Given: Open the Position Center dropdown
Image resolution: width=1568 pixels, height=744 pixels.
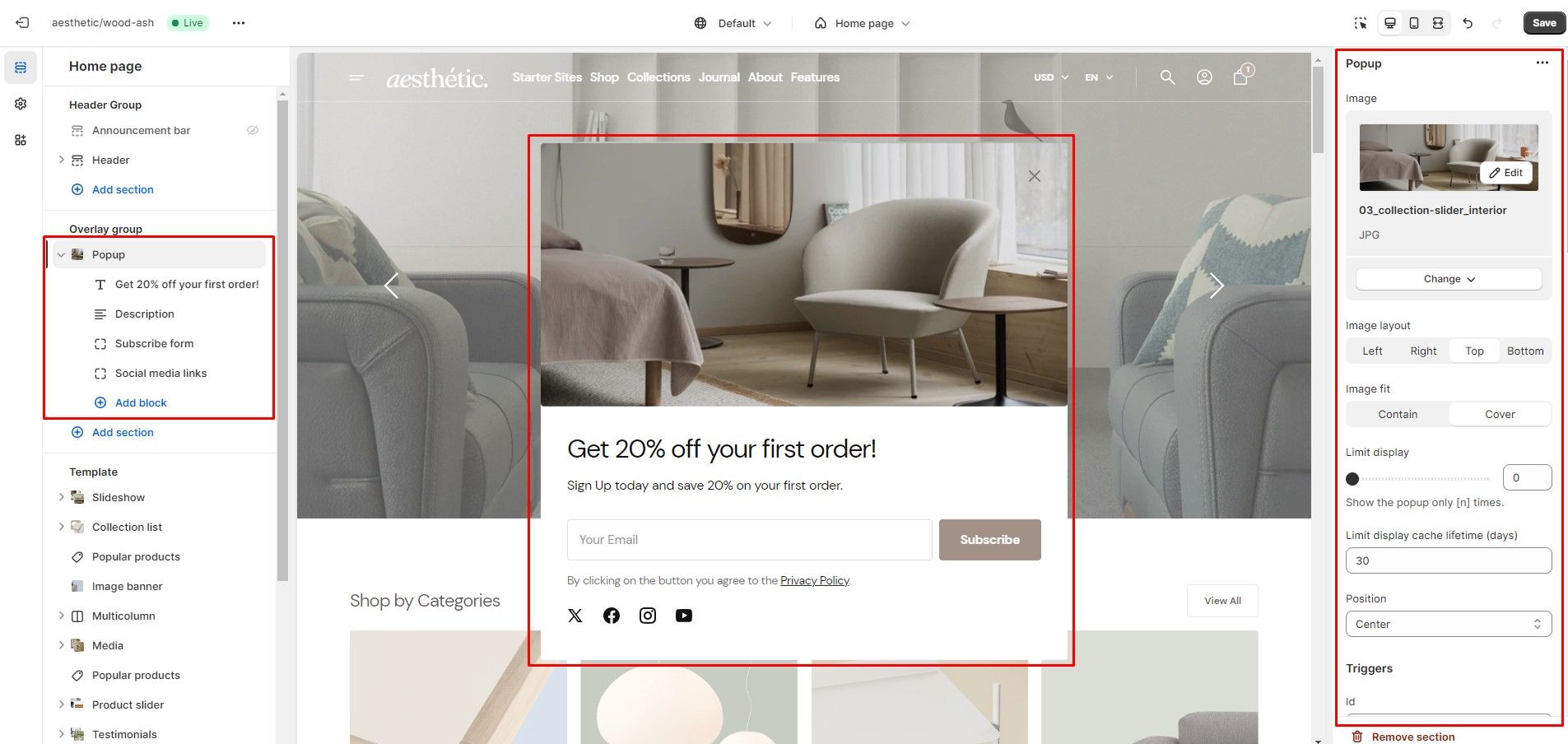Looking at the screenshot, I should coord(1449,624).
